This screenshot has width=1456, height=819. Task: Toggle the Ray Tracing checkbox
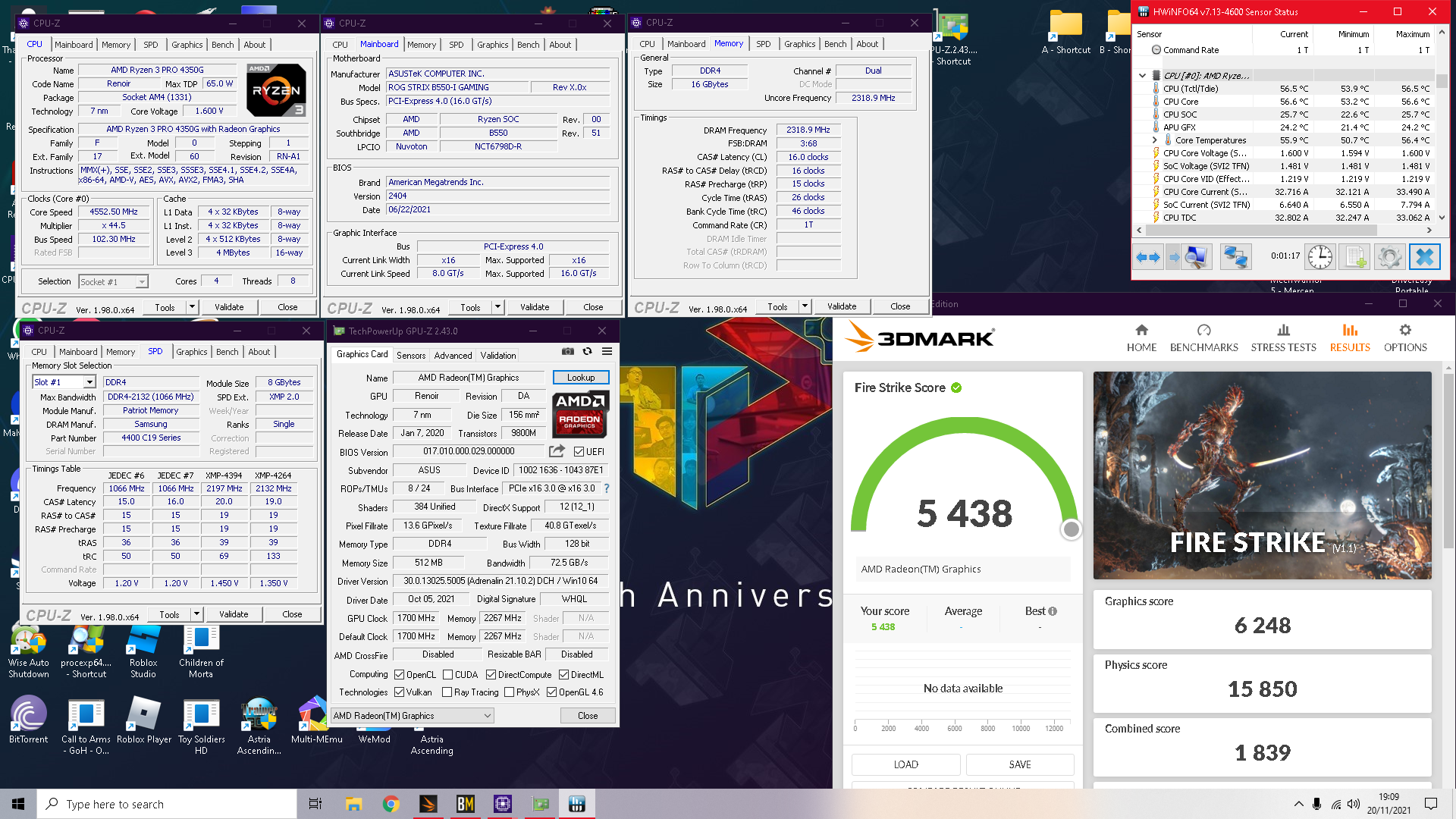tap(447, 692)
